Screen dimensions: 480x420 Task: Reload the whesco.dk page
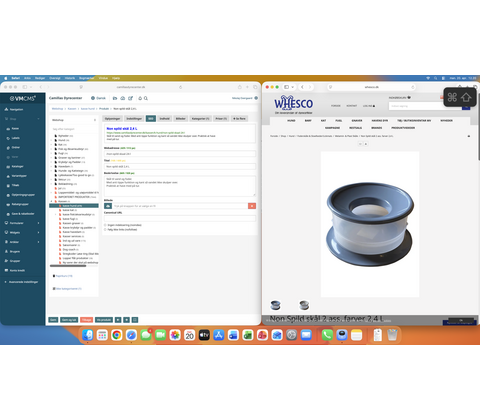[x=413, y=87]
